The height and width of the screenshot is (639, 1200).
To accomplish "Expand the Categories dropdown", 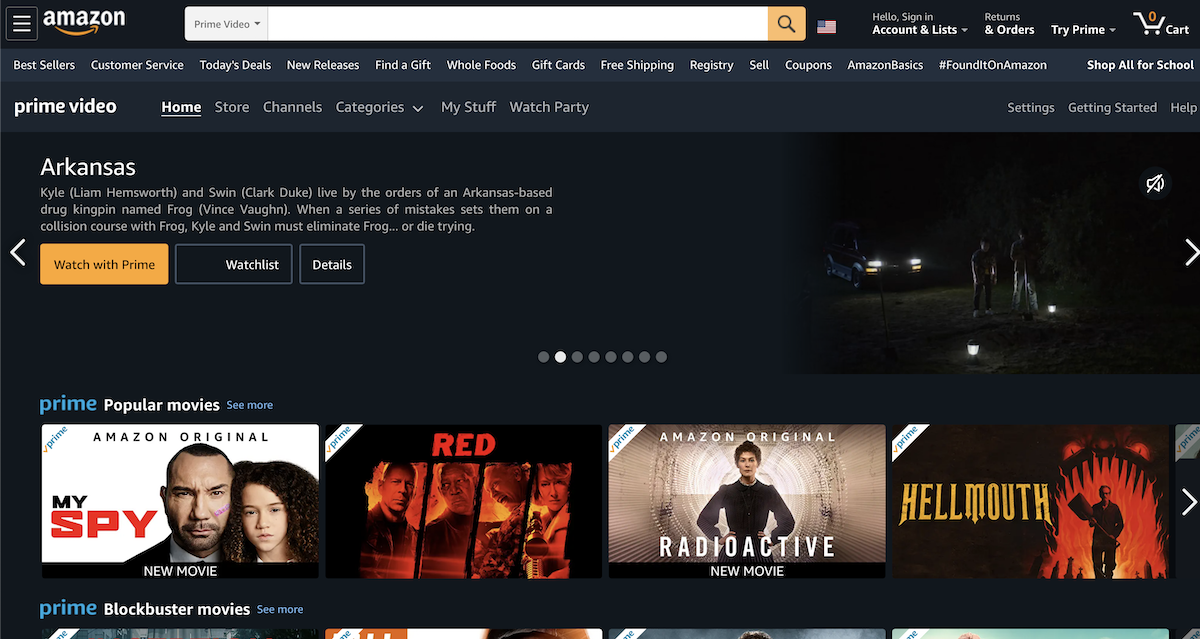I will click(x=379, y=107).
